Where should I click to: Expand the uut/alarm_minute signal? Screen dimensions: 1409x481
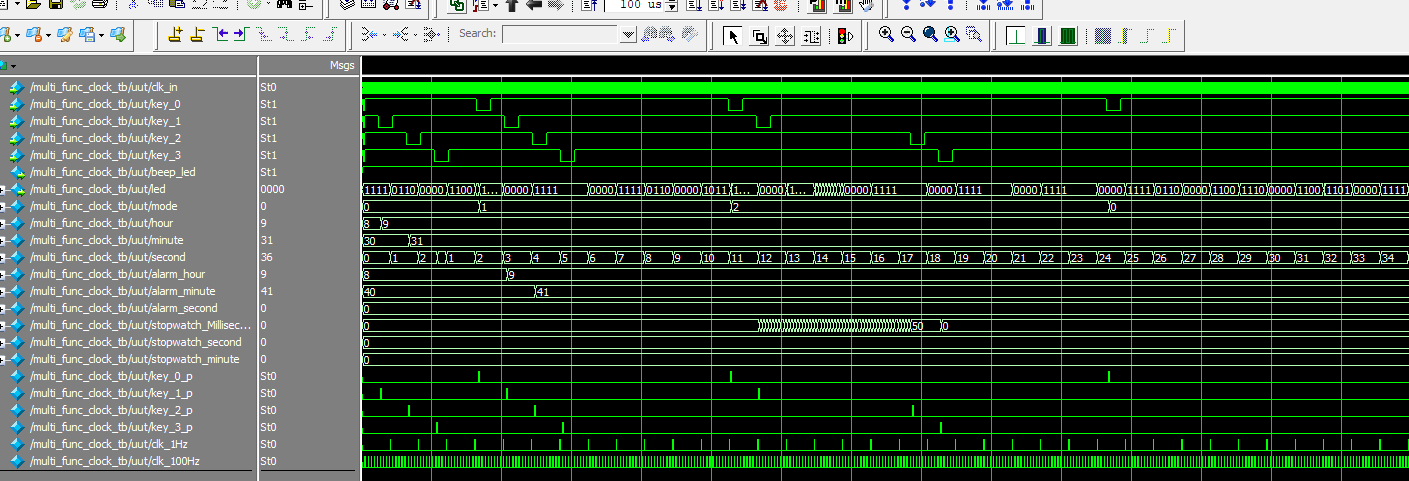coord(3,291)
